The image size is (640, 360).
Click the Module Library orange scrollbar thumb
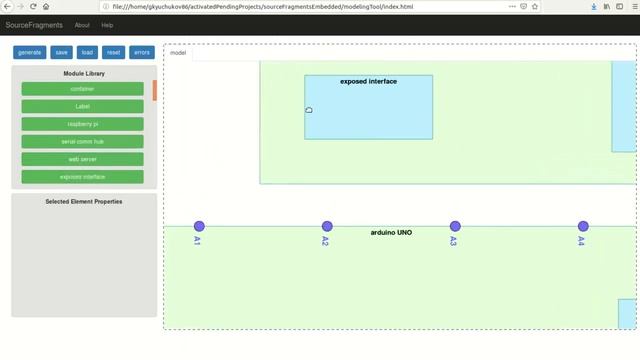pos(155,90)
